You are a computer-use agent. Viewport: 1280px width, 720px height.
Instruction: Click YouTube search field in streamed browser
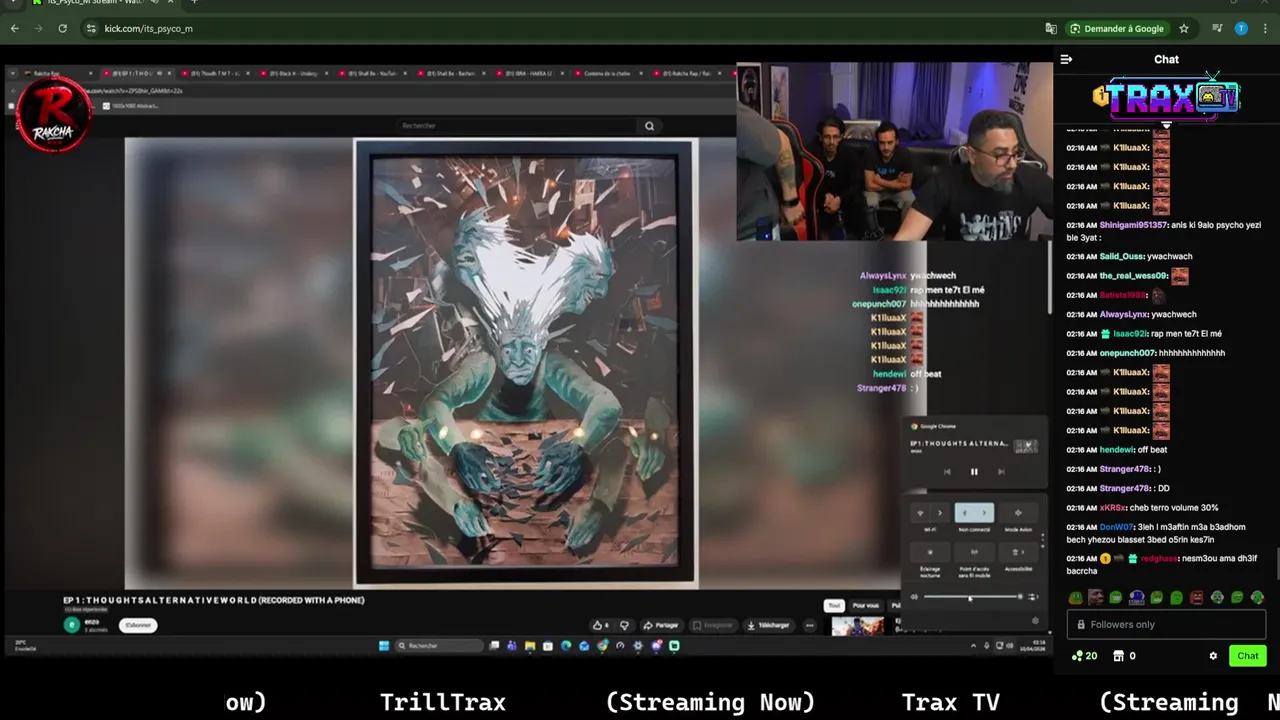(515, 125)
